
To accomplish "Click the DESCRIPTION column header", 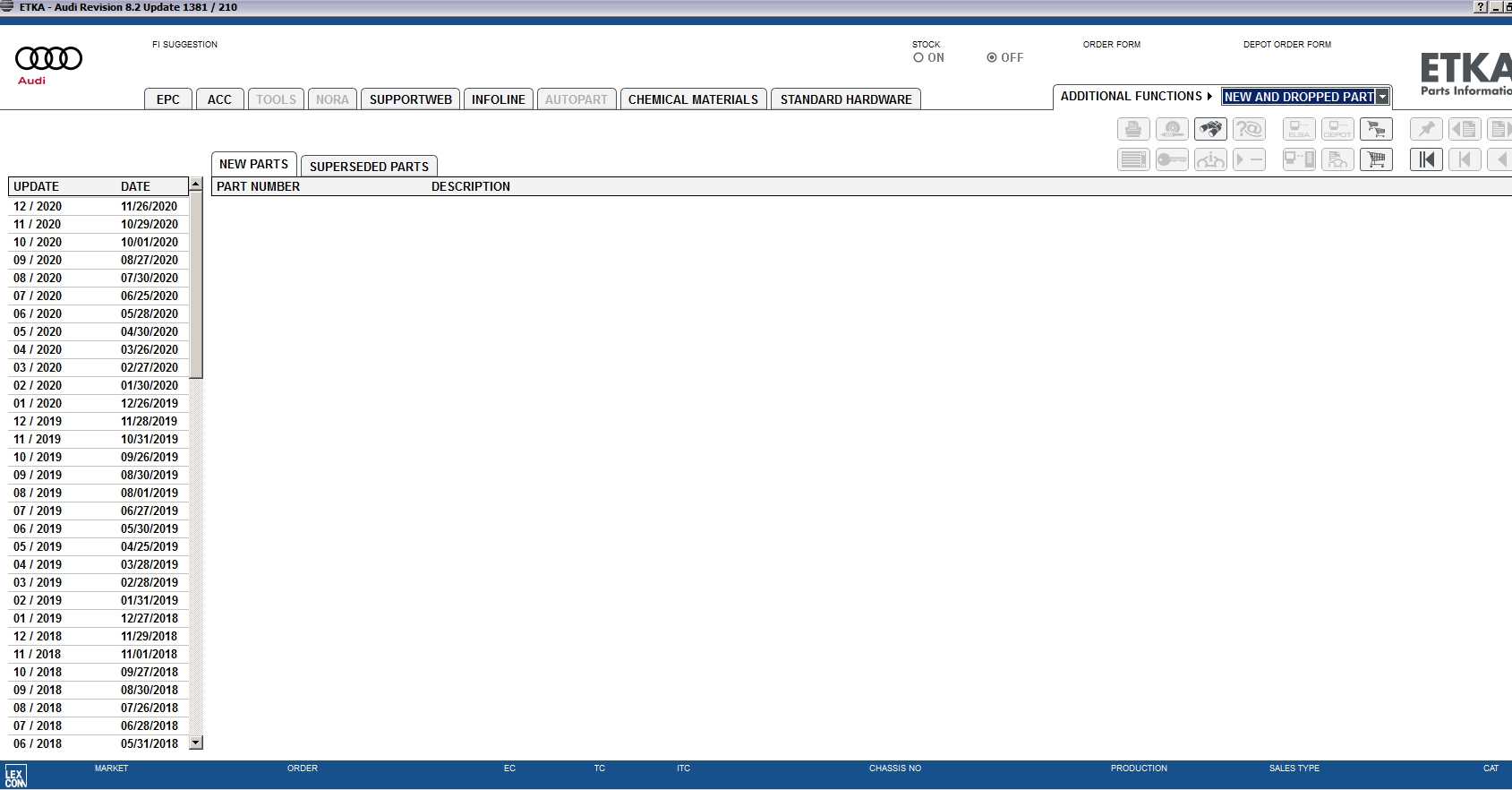I will pyautogui.click(x=471, y=186).
